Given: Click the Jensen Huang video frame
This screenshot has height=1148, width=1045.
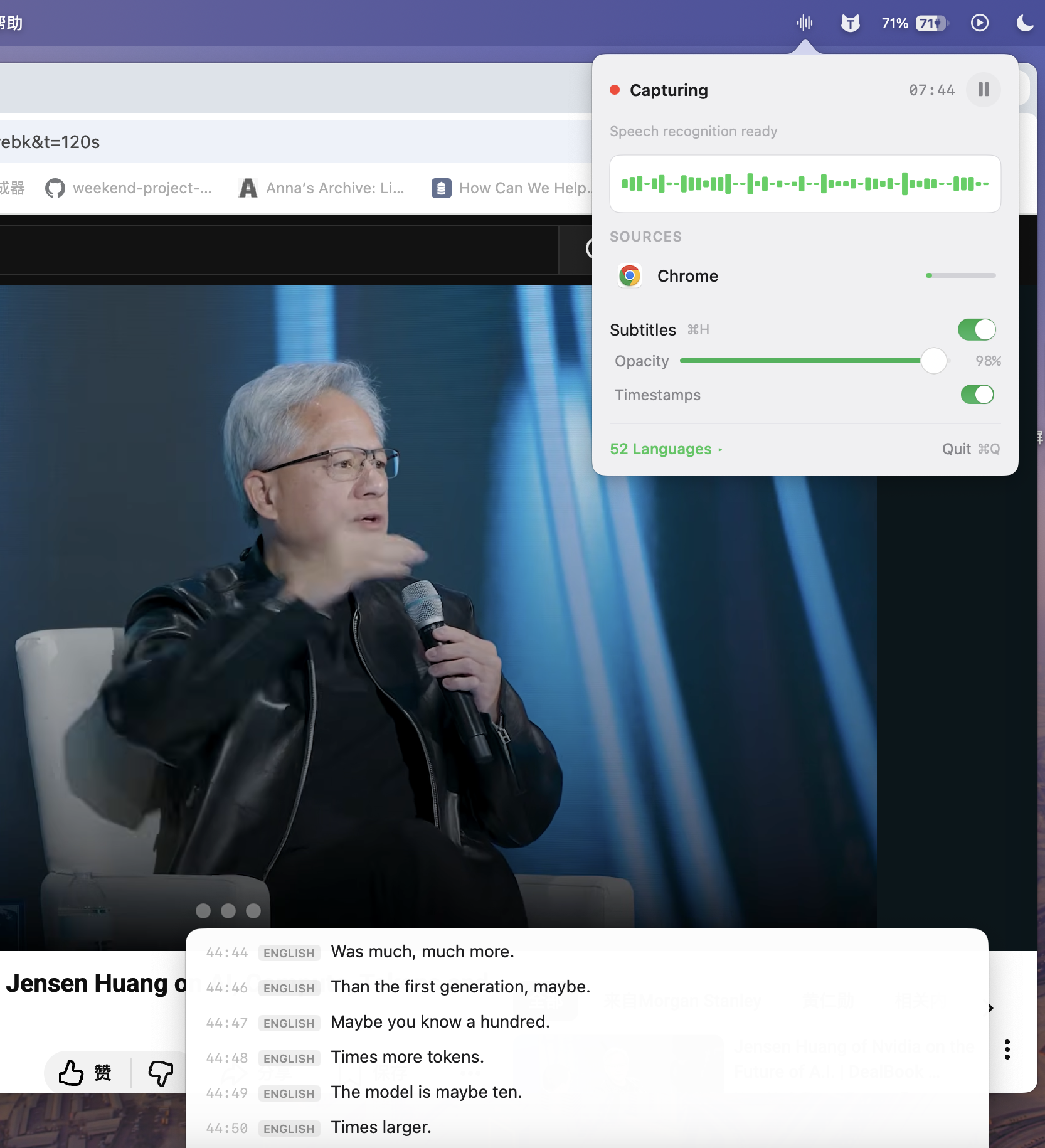Looking at the screenshot, I should click(438, 618).
